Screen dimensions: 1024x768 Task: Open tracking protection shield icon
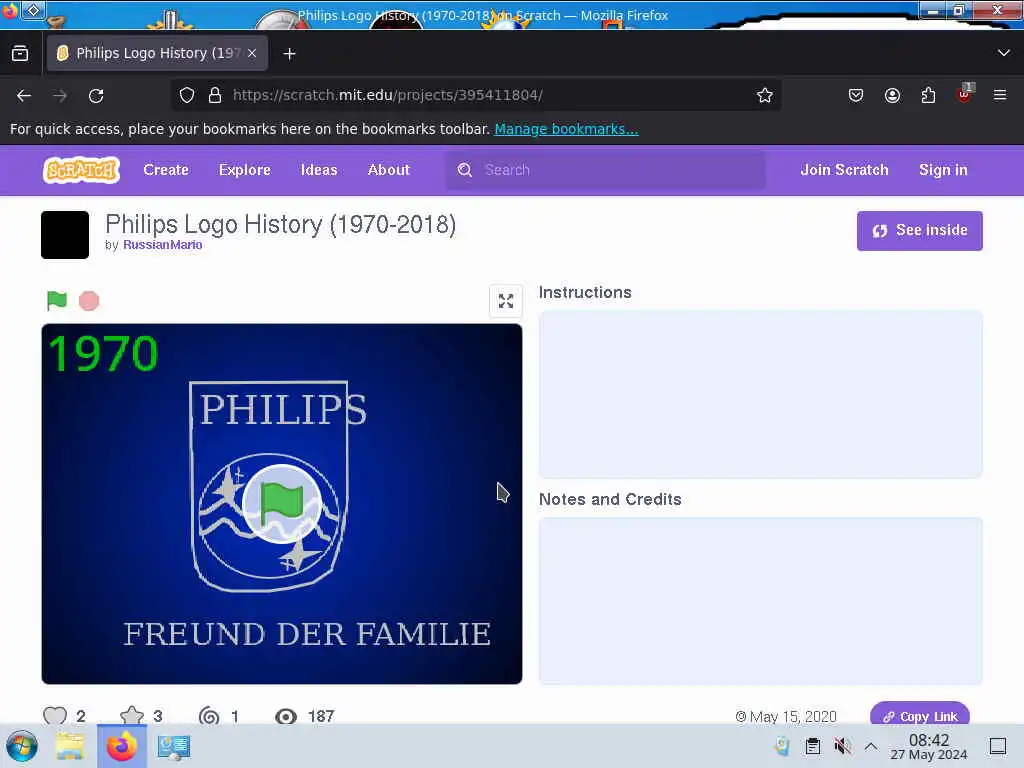[187, 95]
